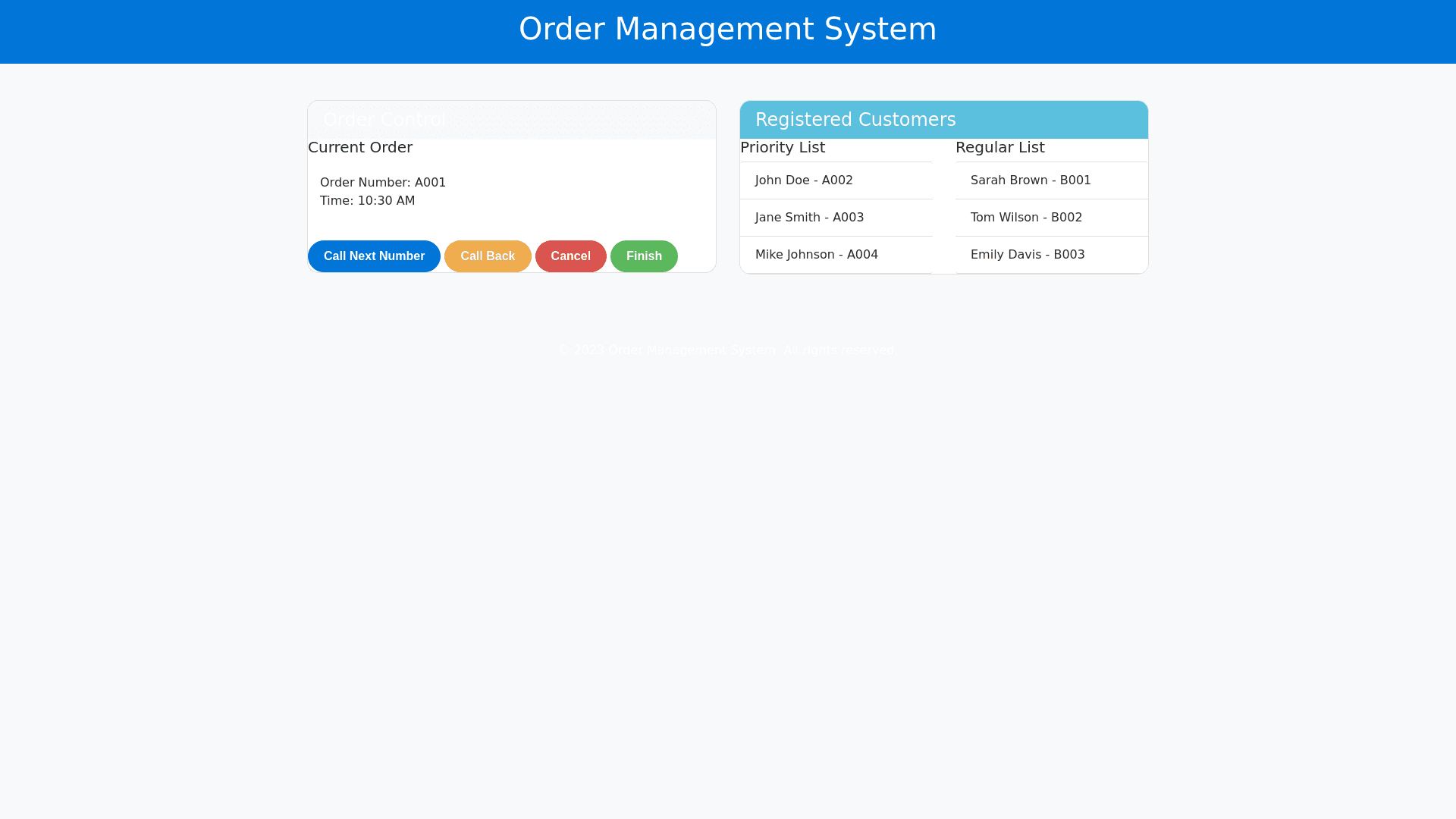Select John Doe - A002 entry
This screenshot has height=819, width=1456.
pyautogui.click(x=804, y=180)
